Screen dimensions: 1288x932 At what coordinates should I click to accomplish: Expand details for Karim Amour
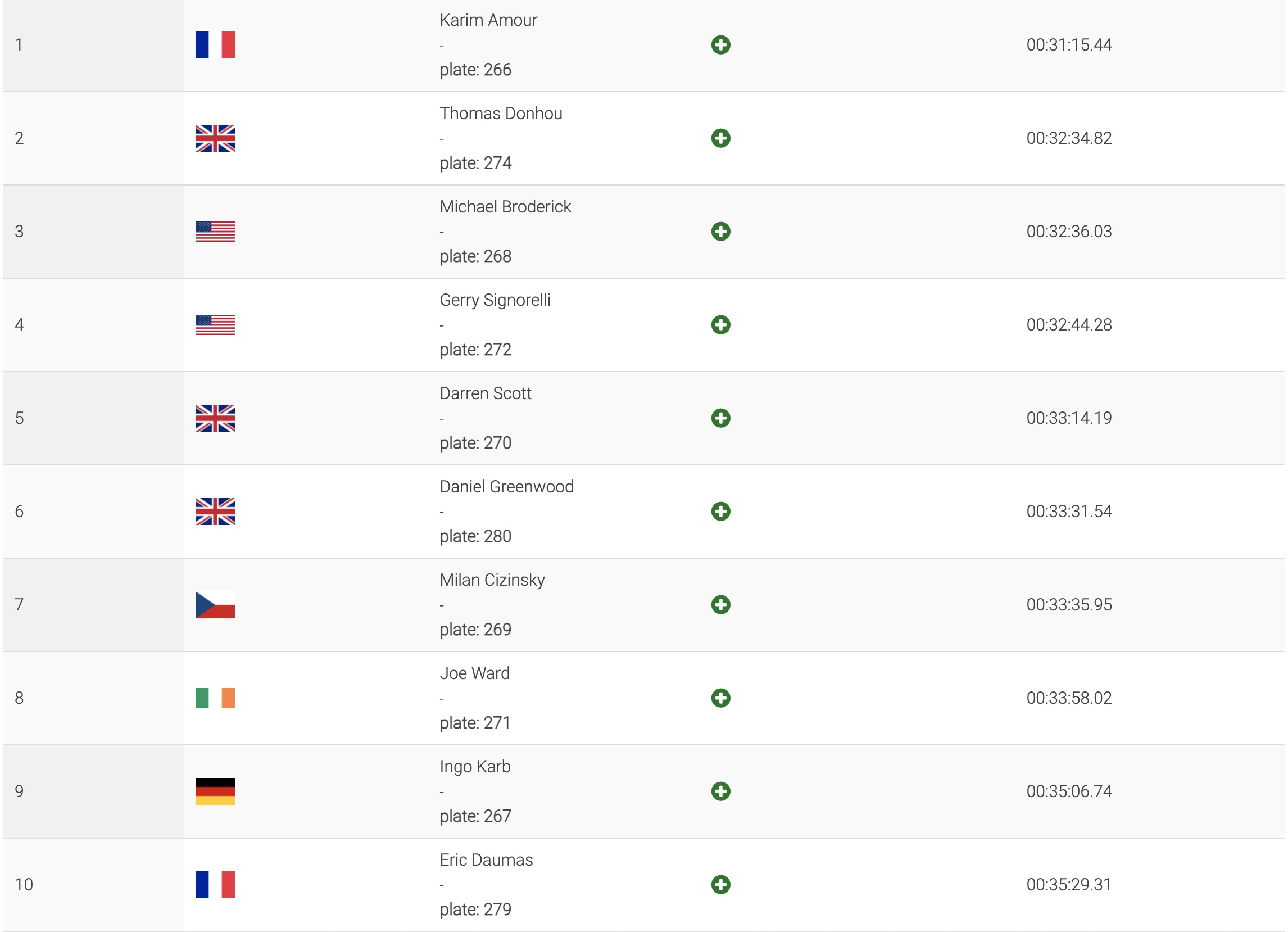tap(720, 45)
